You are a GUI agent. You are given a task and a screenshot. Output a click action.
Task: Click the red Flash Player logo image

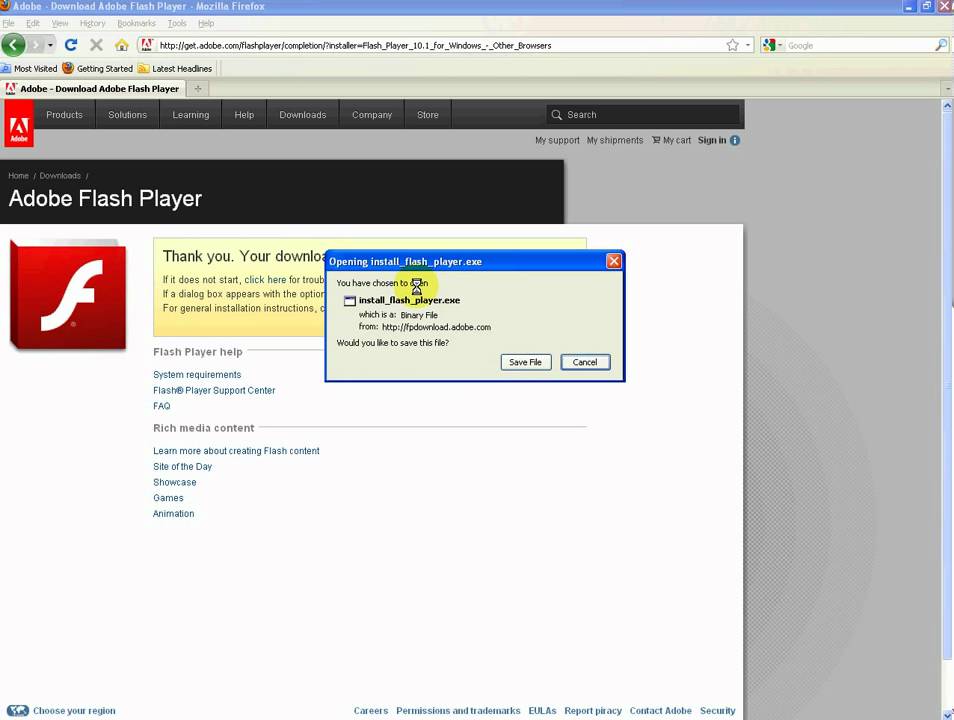68,295
